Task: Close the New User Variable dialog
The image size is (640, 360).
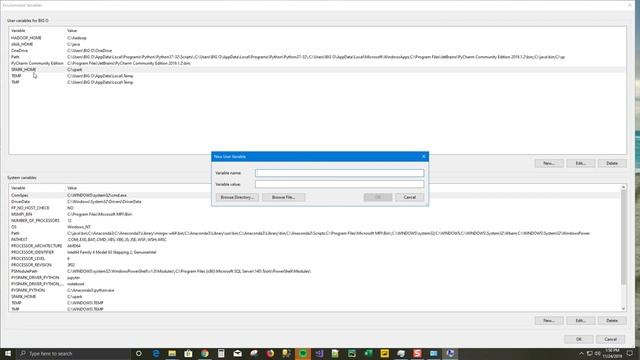Action: click(424, 156)
